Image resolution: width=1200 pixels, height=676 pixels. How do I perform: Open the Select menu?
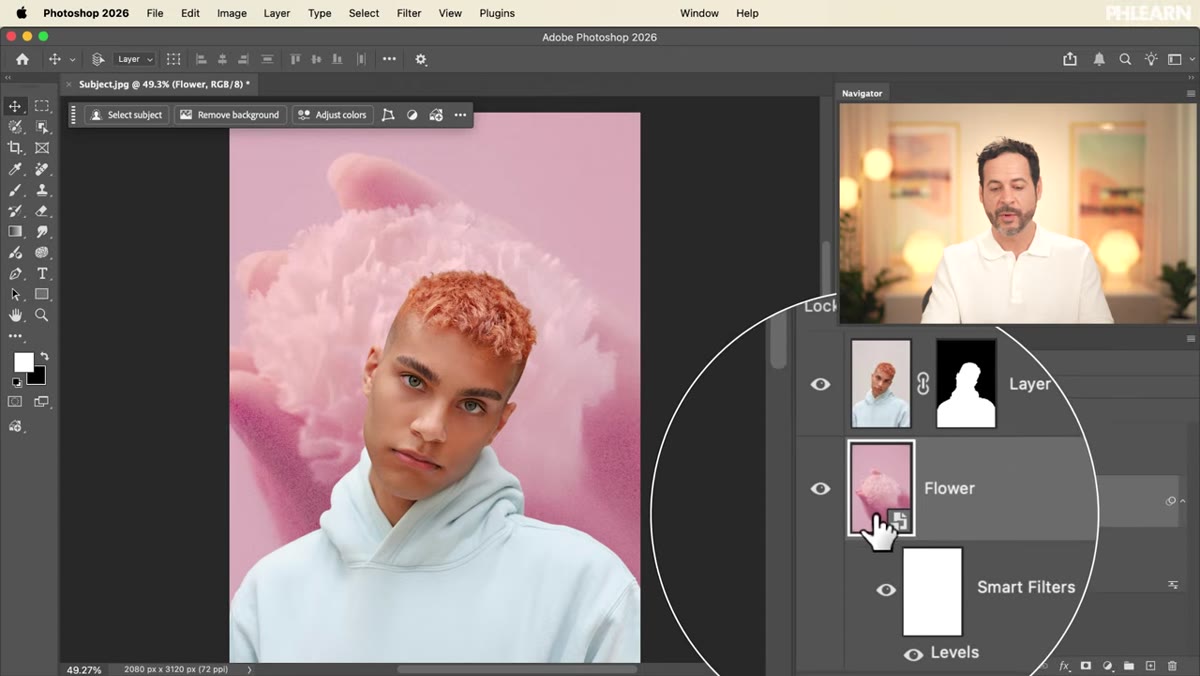coord(364,13)
